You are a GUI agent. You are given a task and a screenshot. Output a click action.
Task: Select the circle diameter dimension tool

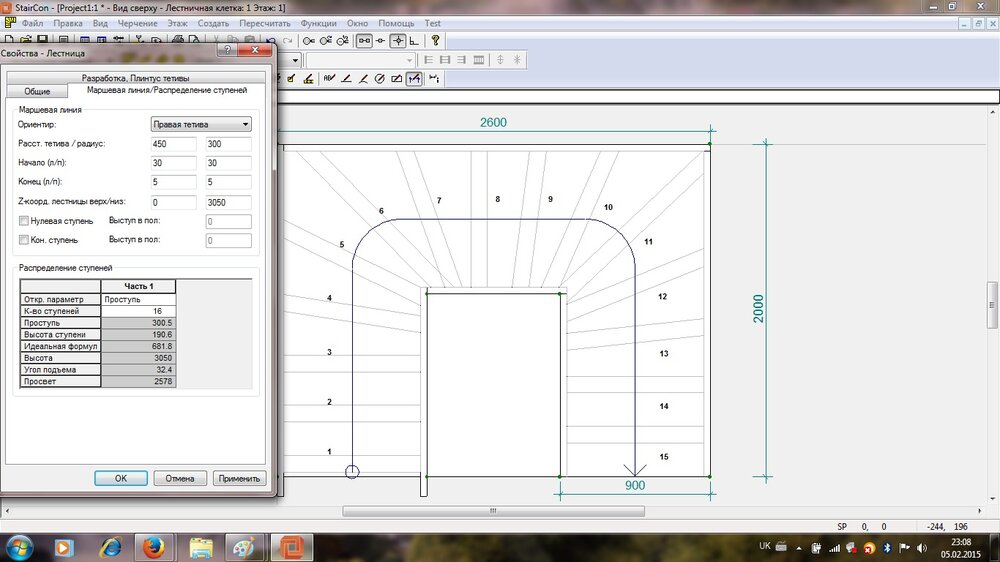(x=380, y=78)
